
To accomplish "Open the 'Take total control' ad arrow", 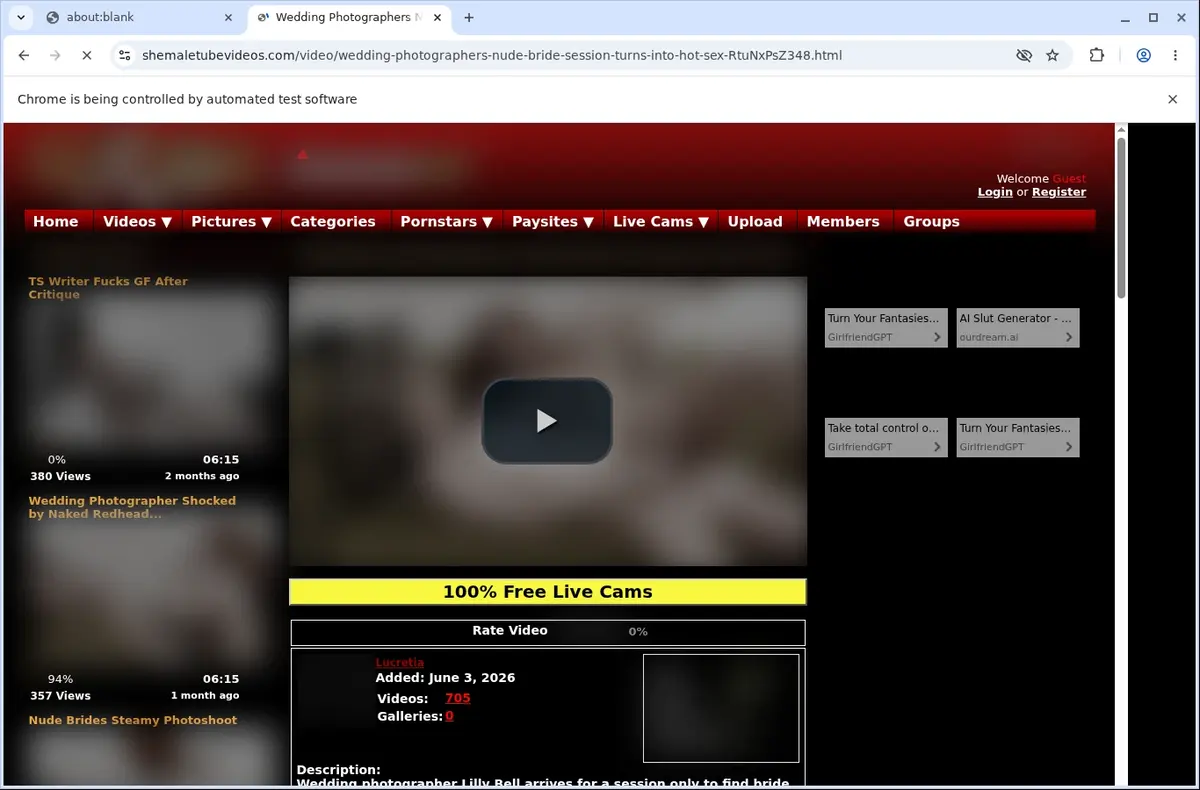I will (x=937, y=447).
